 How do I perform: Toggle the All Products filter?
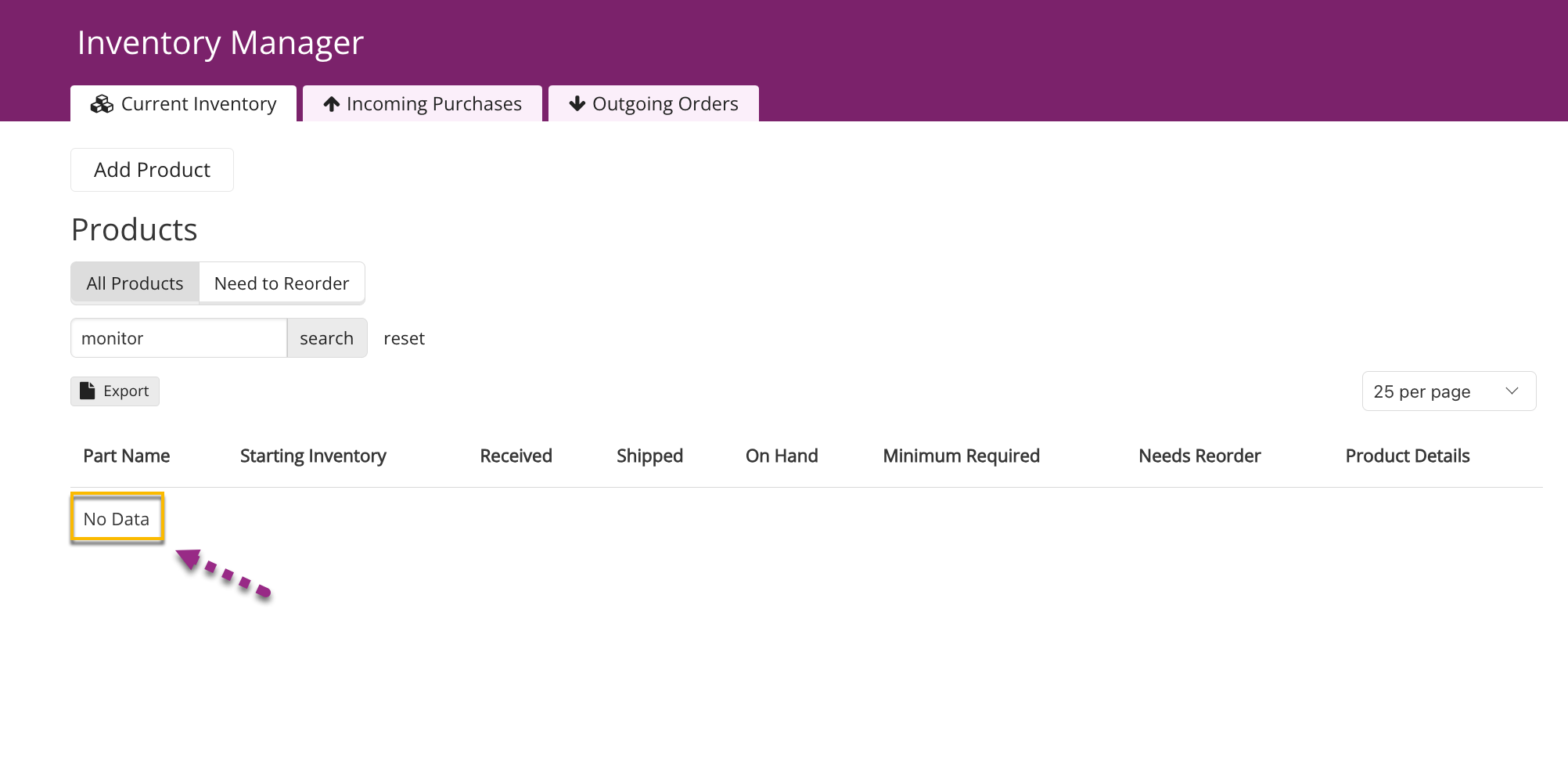point(135,283)
